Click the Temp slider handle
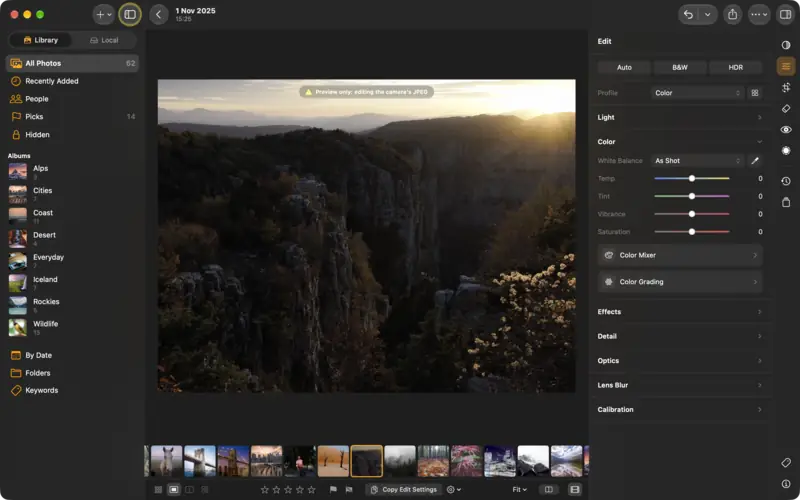 (691, 179)
